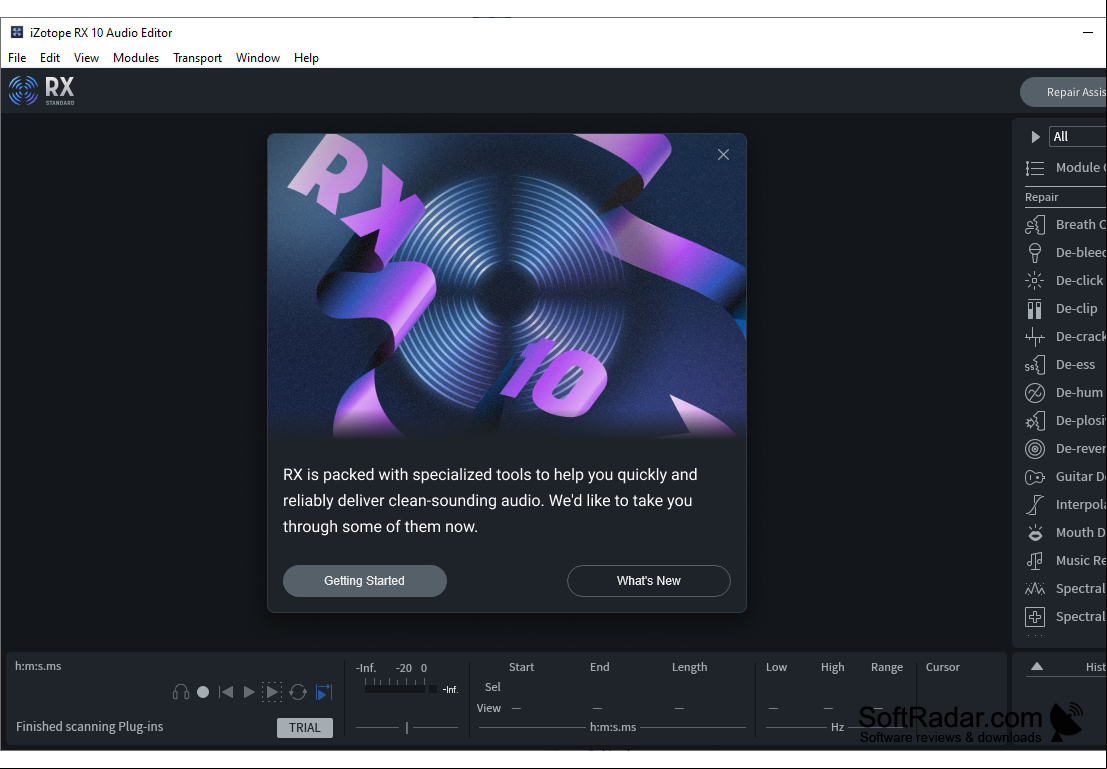Image resolution: width=1107 pixels, height=769 pixels.
Task: Click the TRIAL badge
Action: 305,727
